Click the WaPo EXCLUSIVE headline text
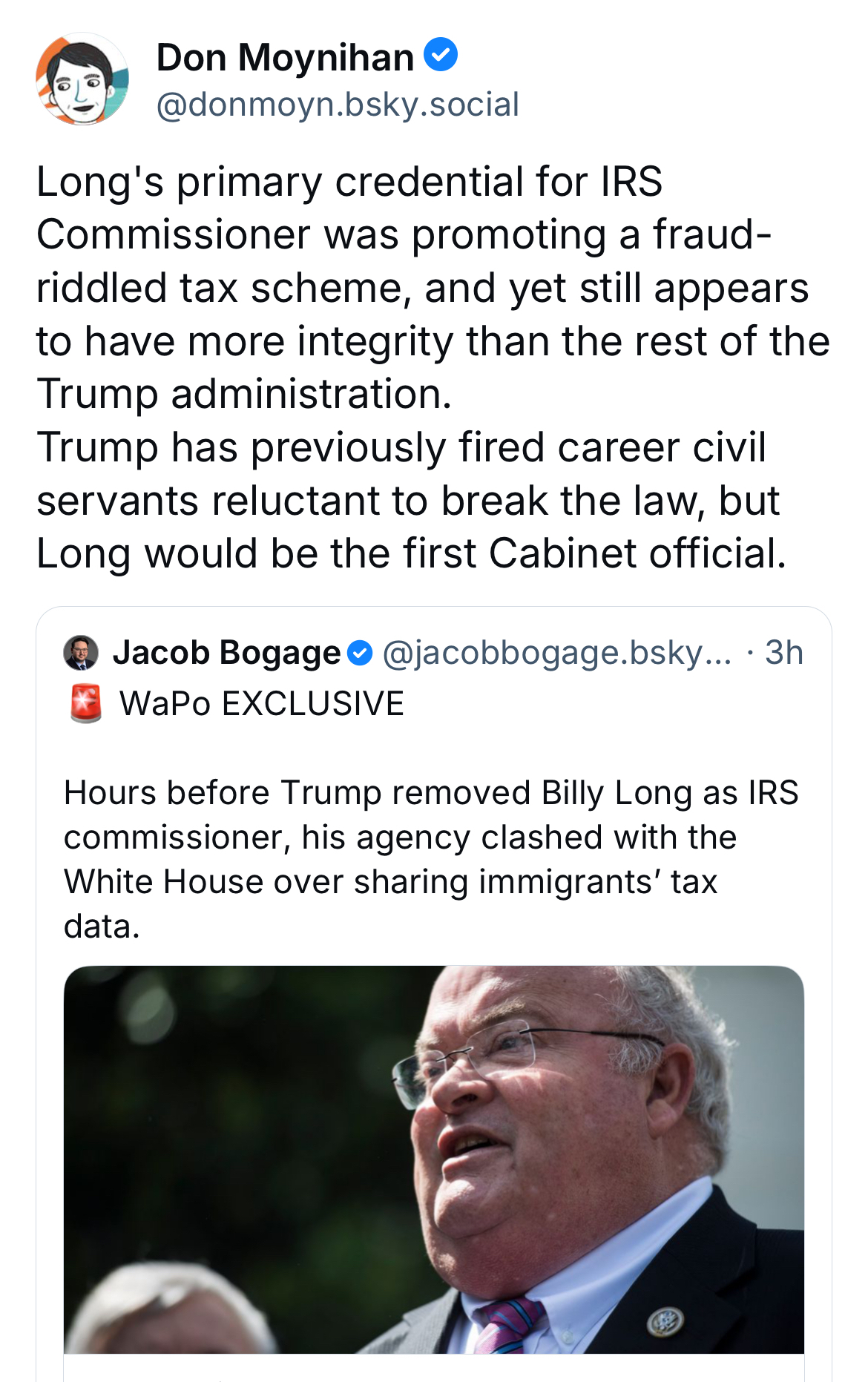This screenshot has width=868, height=1382. coord(262,703)
